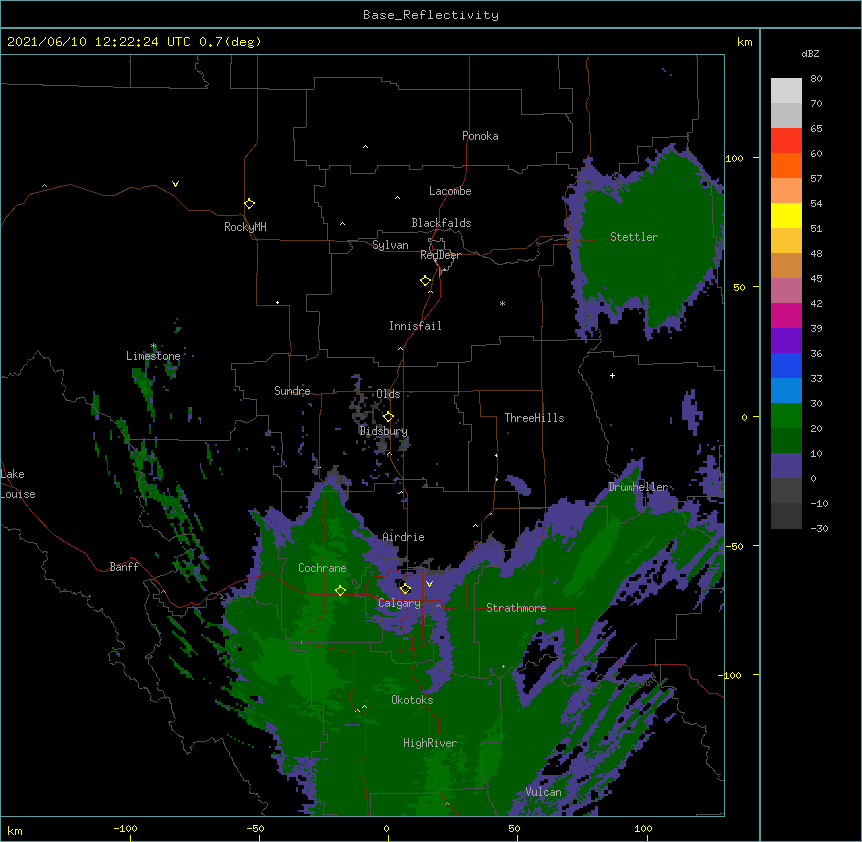This screenshot has width=862, height=842.
Task: Click the Didsbury town label
Action: (x=384, y=431)
